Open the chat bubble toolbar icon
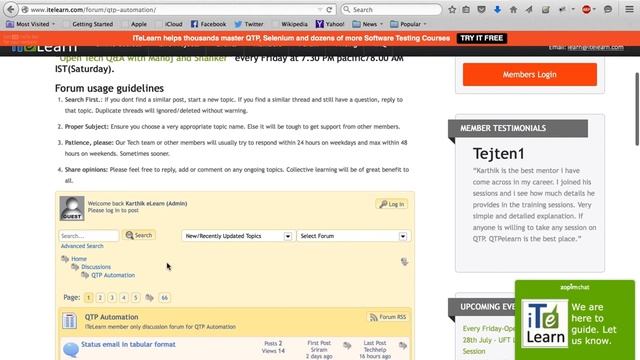Image resolution: width=640 pixels, height=360 pixels. click(608, 9)
